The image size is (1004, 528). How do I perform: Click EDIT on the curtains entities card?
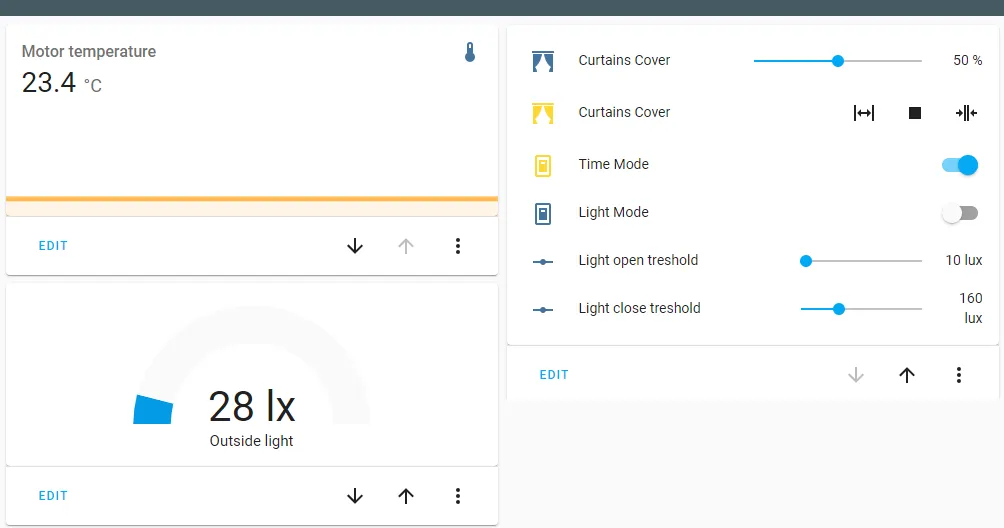pos(554,375)
